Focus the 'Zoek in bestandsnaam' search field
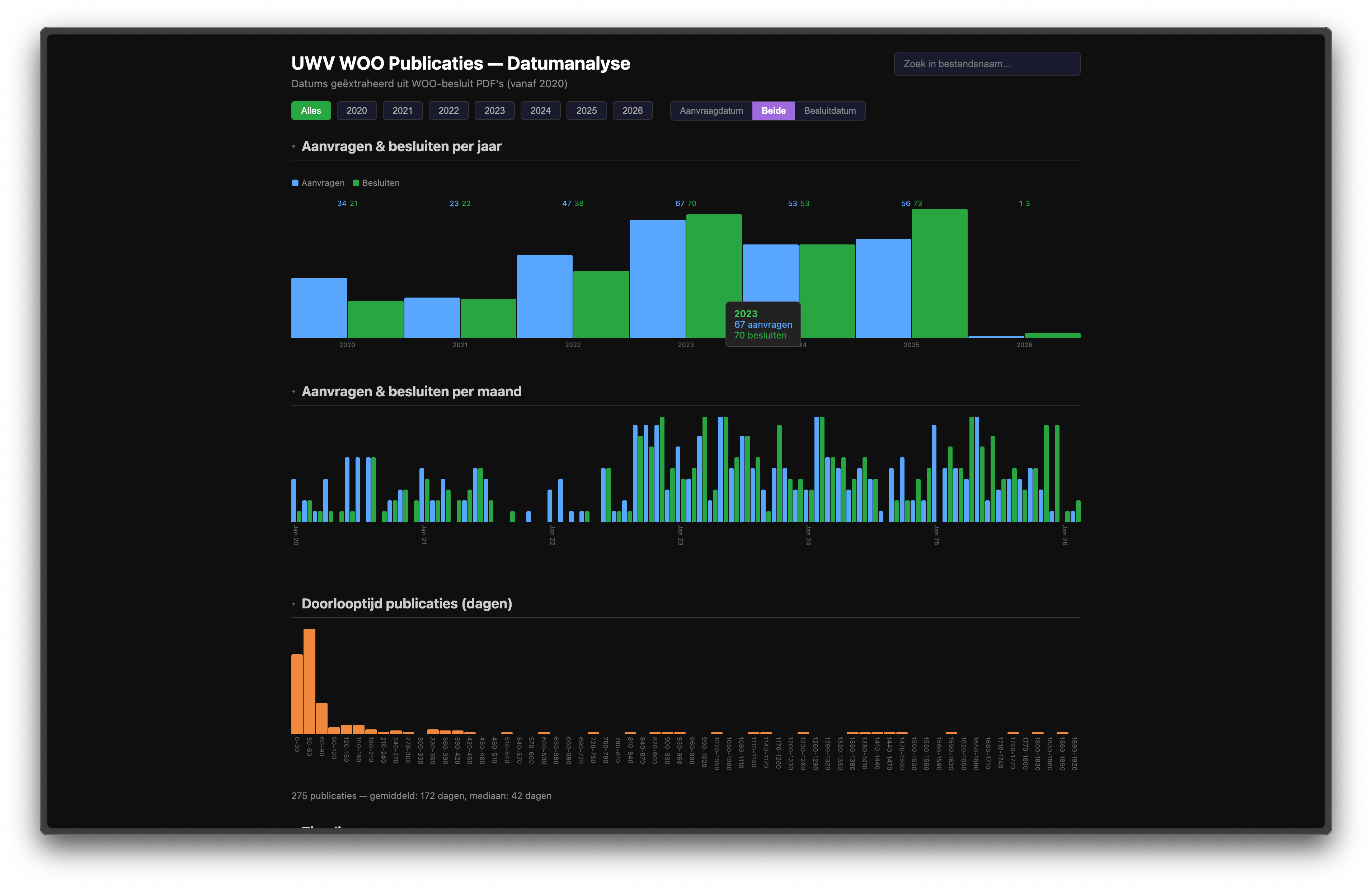The image size is (1372, 888). [x=987, y=64]
